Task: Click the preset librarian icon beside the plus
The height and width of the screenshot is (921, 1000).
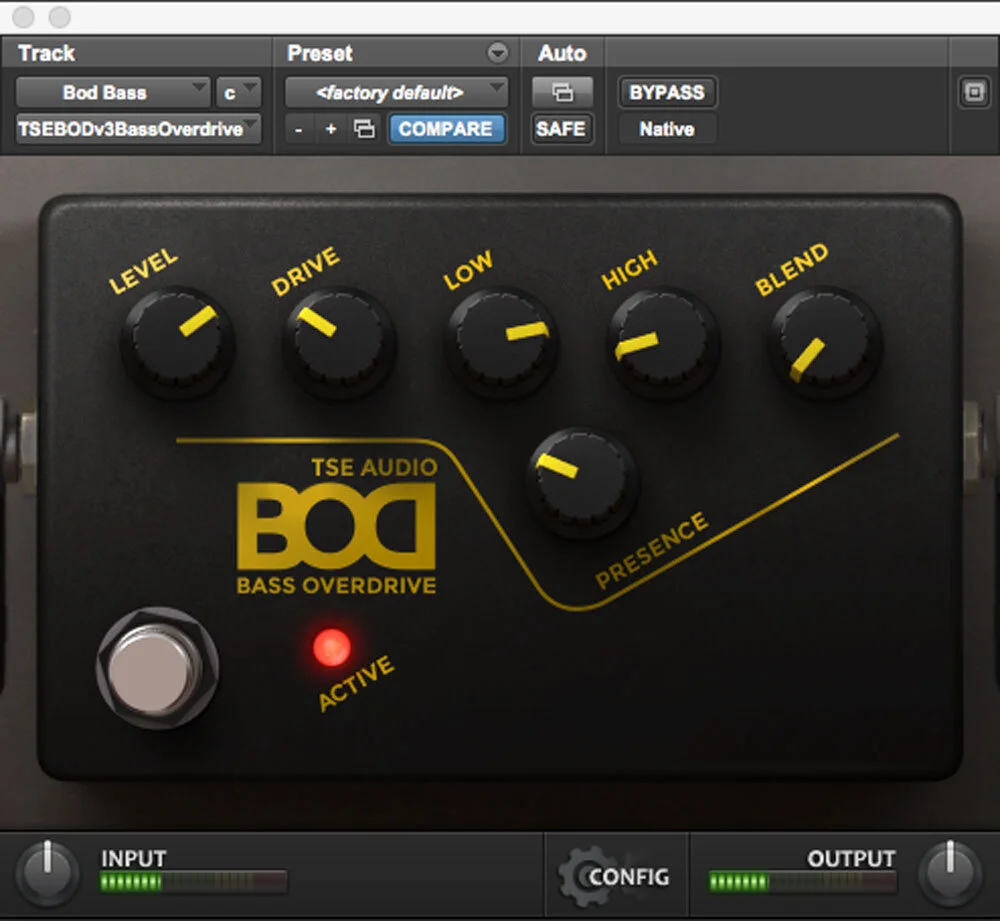Action: (364, 128)
